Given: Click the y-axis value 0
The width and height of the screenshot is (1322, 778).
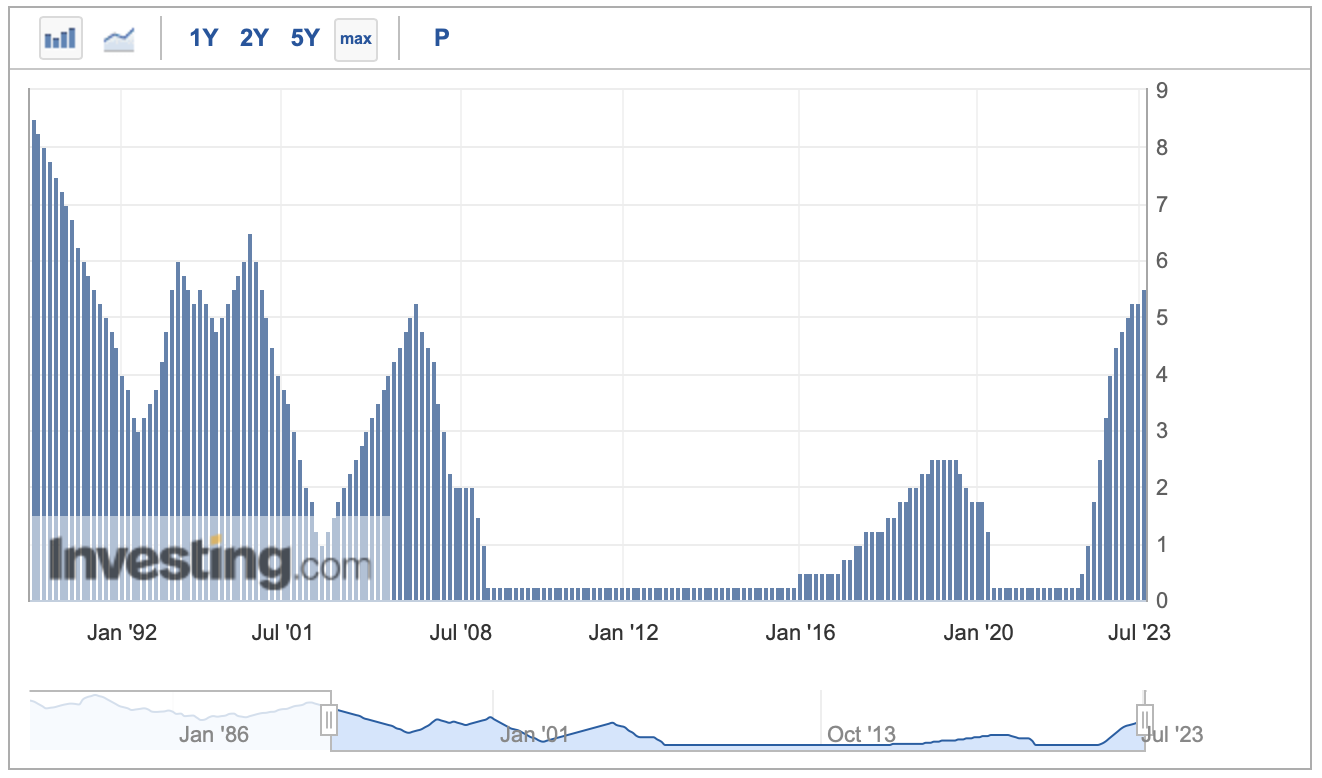Looking at the screenshot, I should [x=1162, y=601].
